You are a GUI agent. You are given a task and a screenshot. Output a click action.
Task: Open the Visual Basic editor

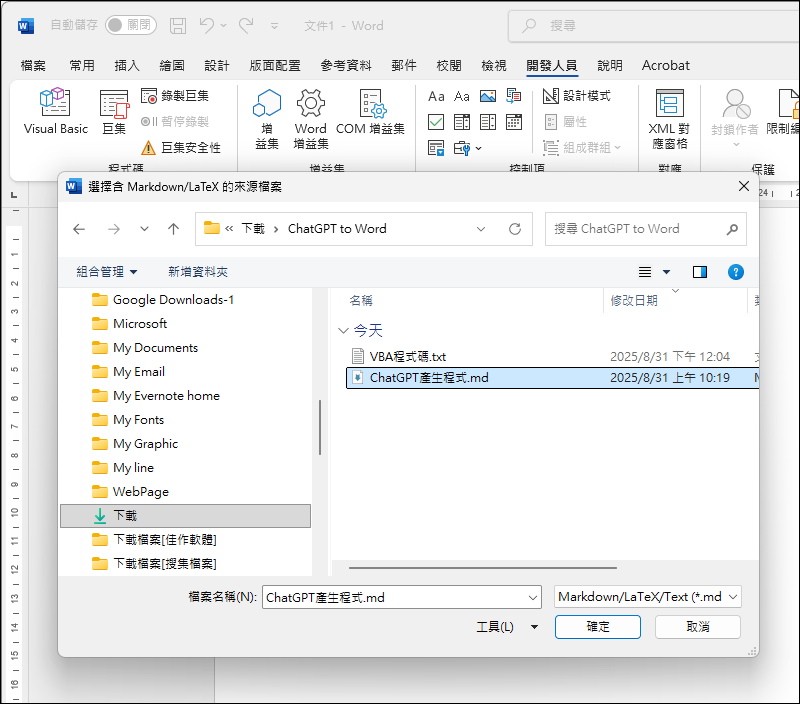coord(56,111)
